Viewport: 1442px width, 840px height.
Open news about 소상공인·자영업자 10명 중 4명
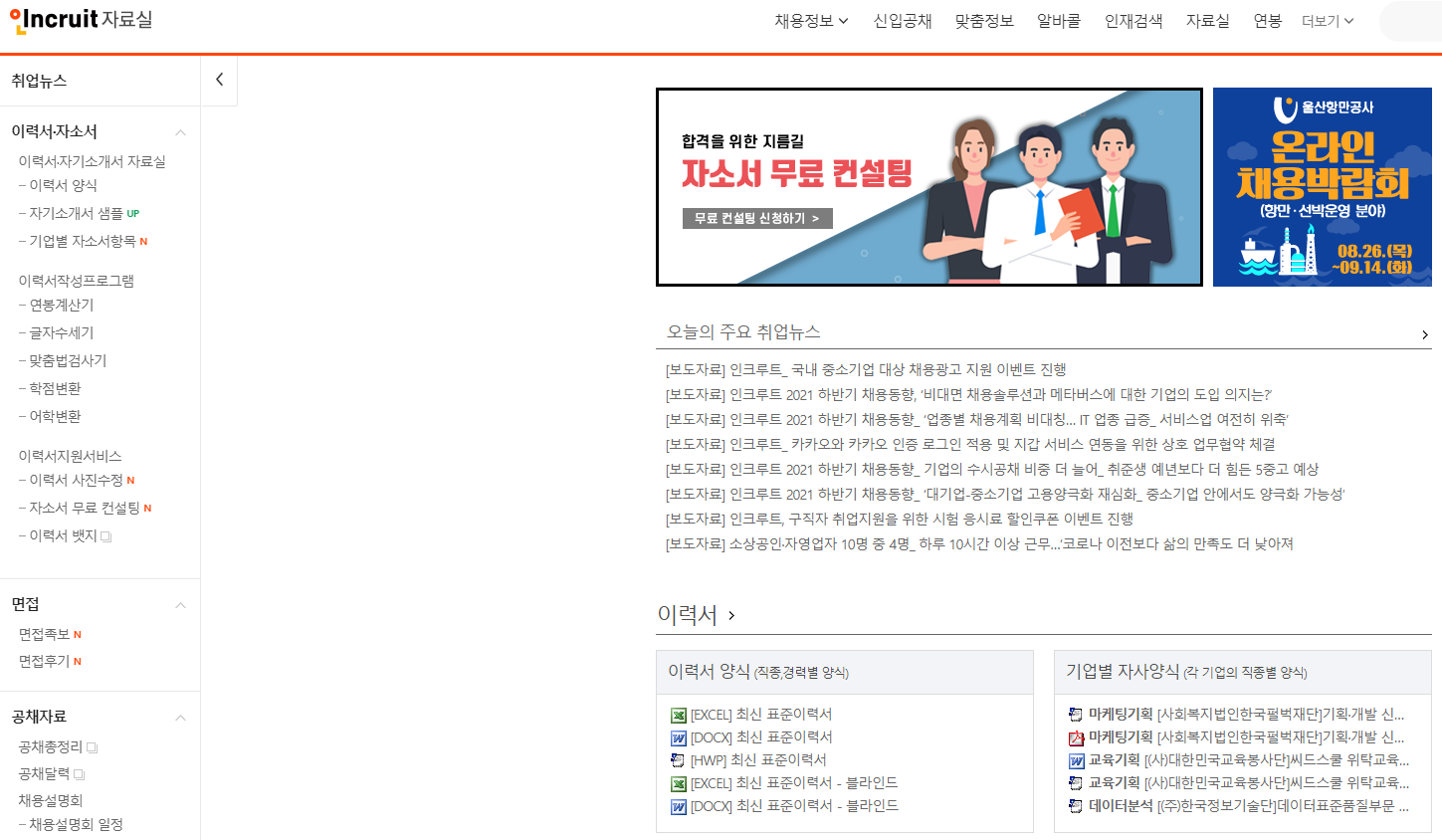979,543
